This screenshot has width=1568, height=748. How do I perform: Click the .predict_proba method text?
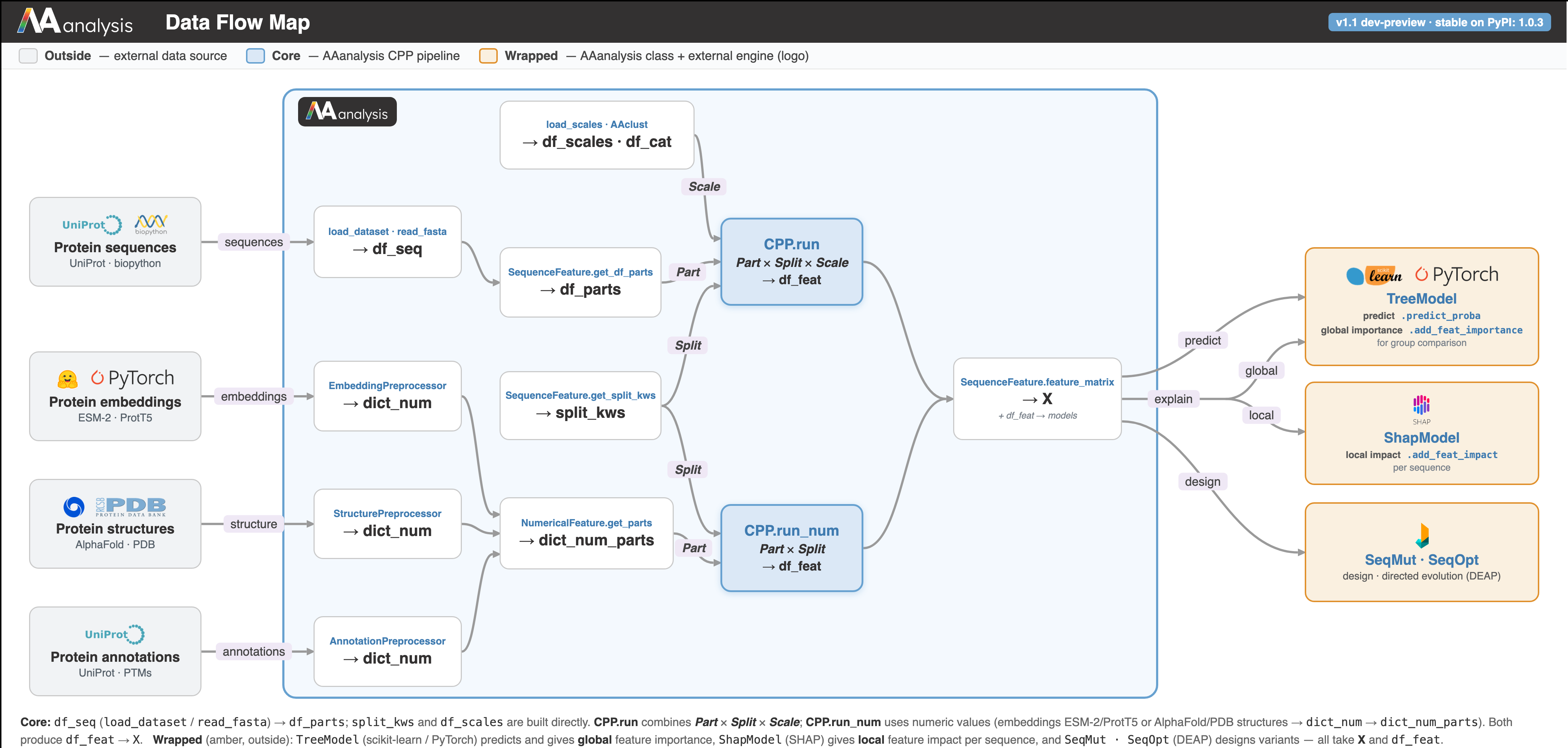pyautogui.click(x=1441, y=315)
